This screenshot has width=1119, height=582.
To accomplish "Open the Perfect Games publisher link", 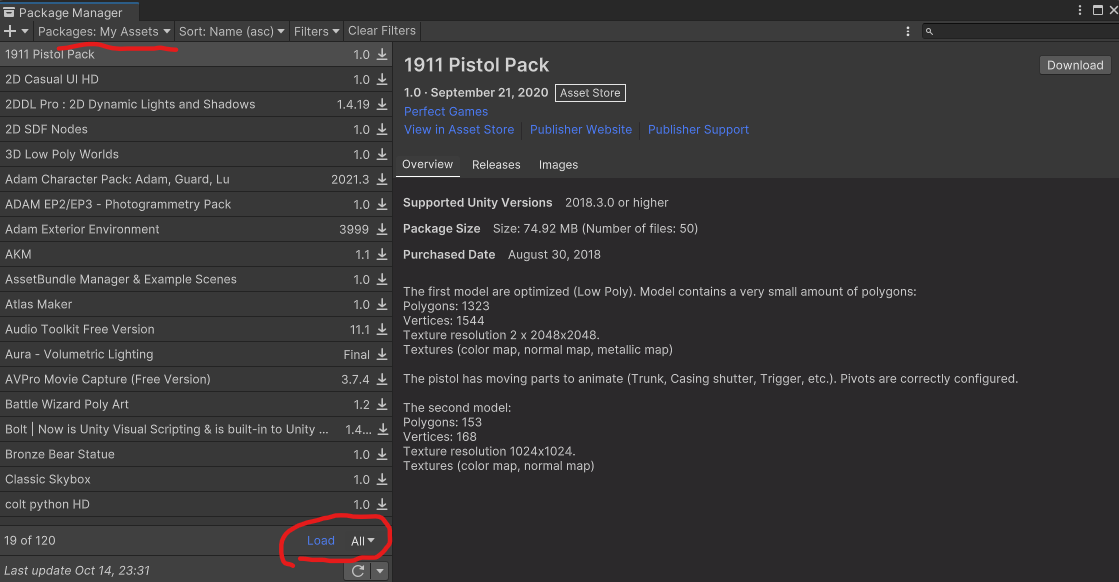I will click(446, 111).
